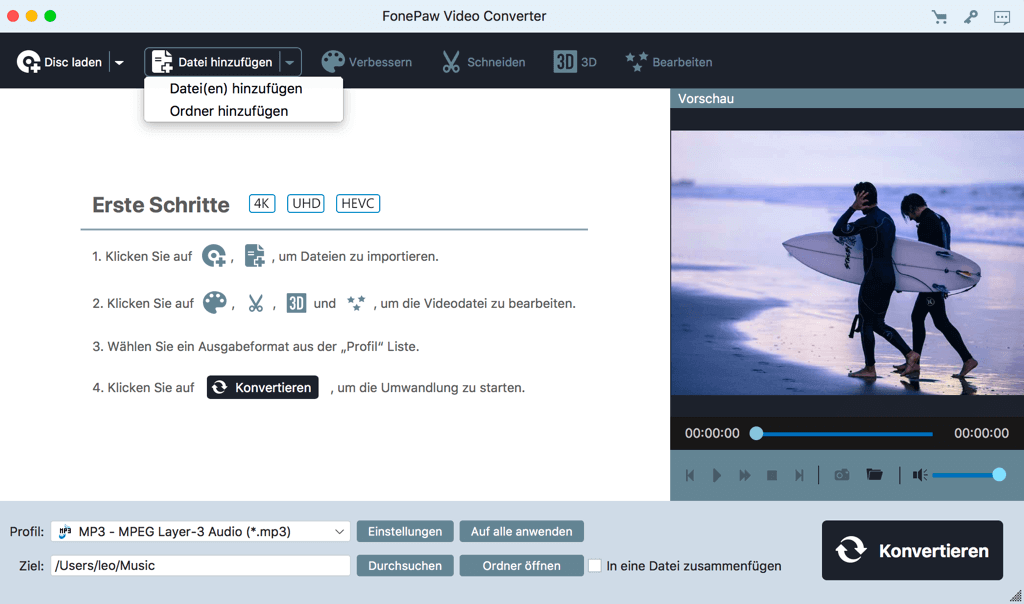
Task: Click palette icon in step 2
Action: pyautogui.click(x=214, y=302)
